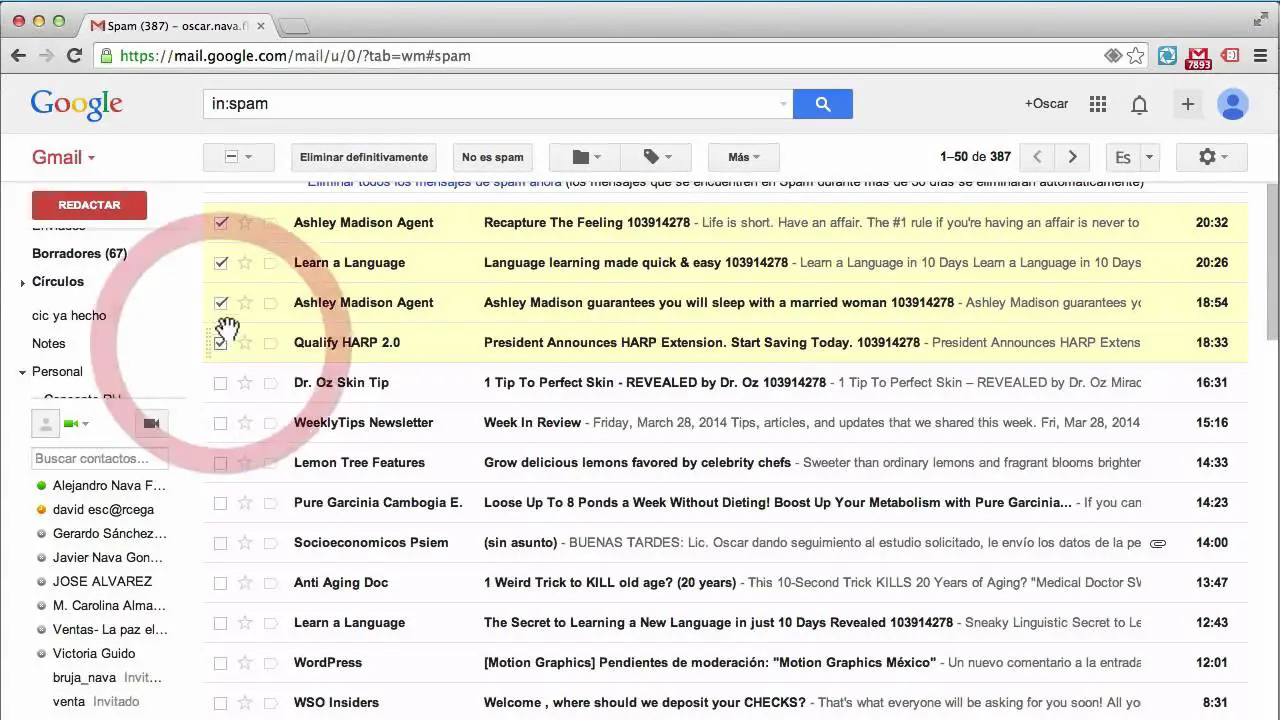Click the REDACTAR compose button

(x=89, y=205)
